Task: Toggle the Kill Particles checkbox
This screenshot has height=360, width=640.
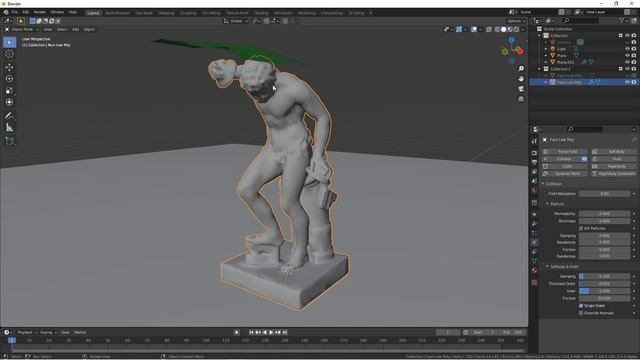Action: (581, 228)
